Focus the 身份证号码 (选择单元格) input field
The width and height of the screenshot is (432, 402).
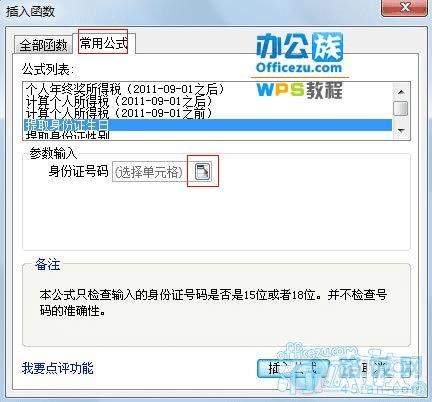(150, 172)
